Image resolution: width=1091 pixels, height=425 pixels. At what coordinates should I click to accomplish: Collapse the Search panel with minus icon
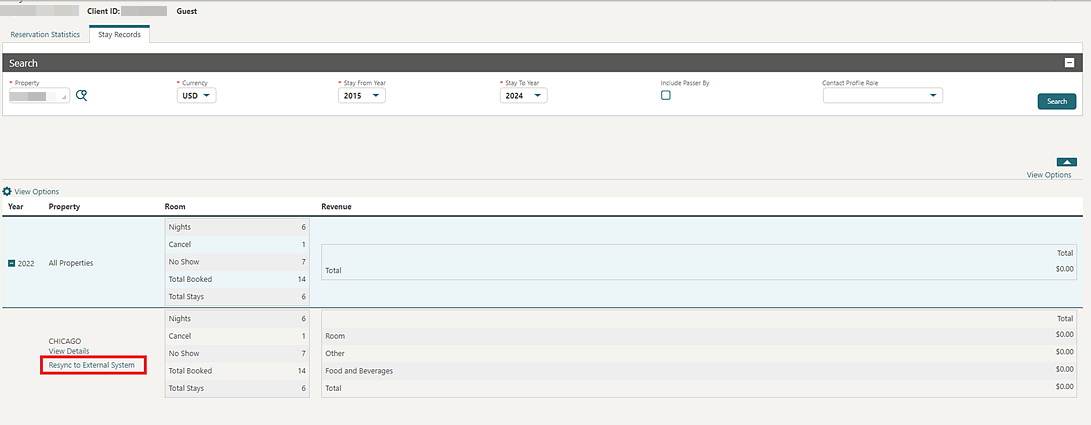click(x=1069, y=63)
